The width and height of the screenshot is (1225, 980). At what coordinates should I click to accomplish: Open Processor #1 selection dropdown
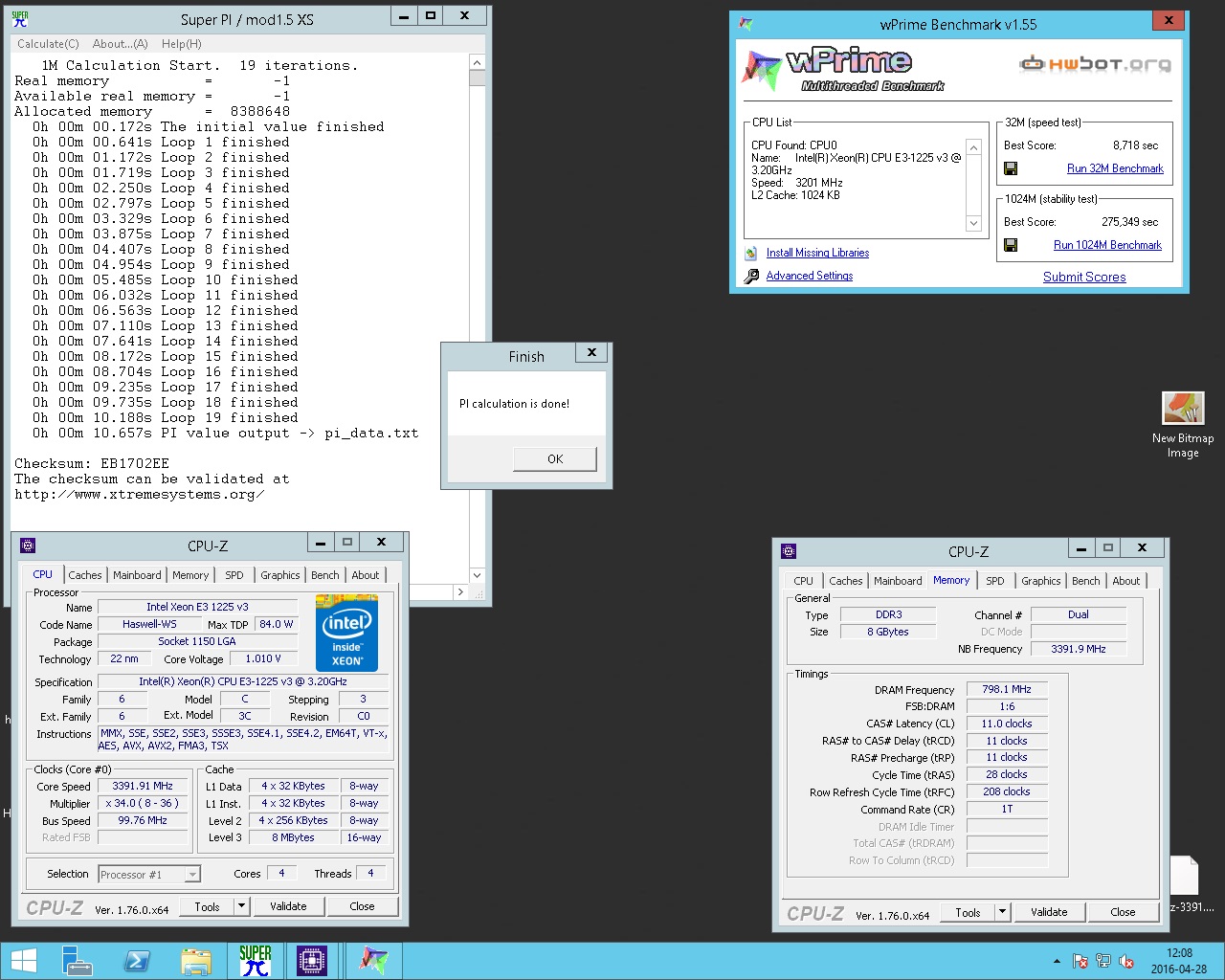coord(149,874)
